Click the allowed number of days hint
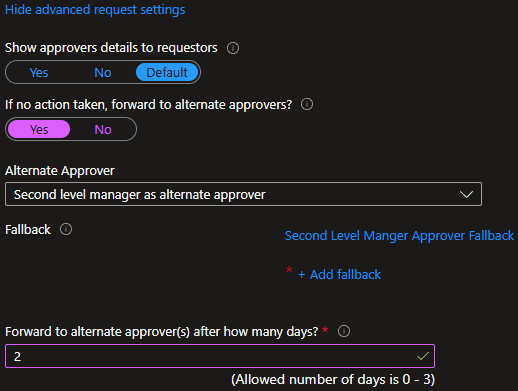 coord(333,379)
